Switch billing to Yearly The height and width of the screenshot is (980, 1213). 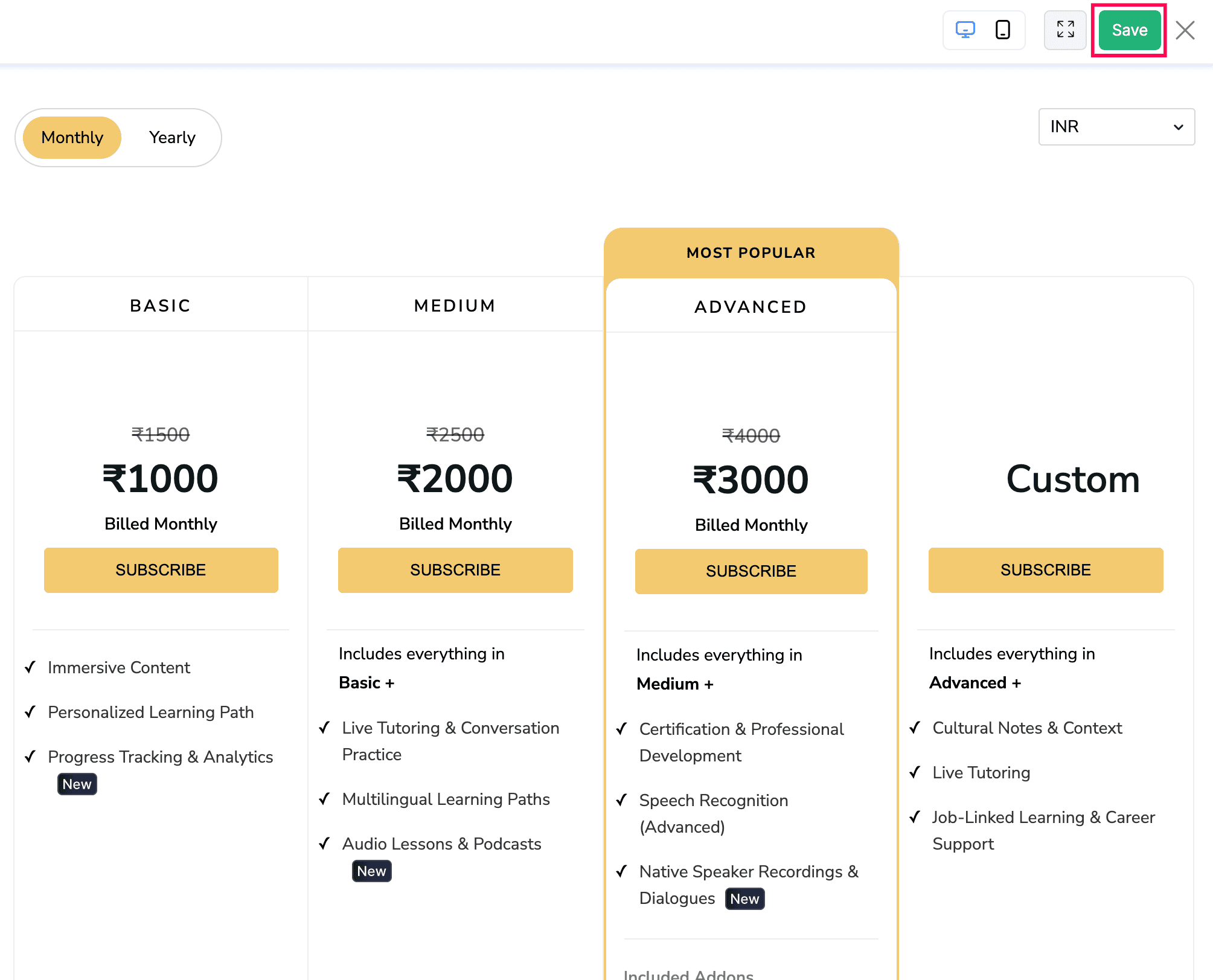pyautogui.click(x=172, y=138)
